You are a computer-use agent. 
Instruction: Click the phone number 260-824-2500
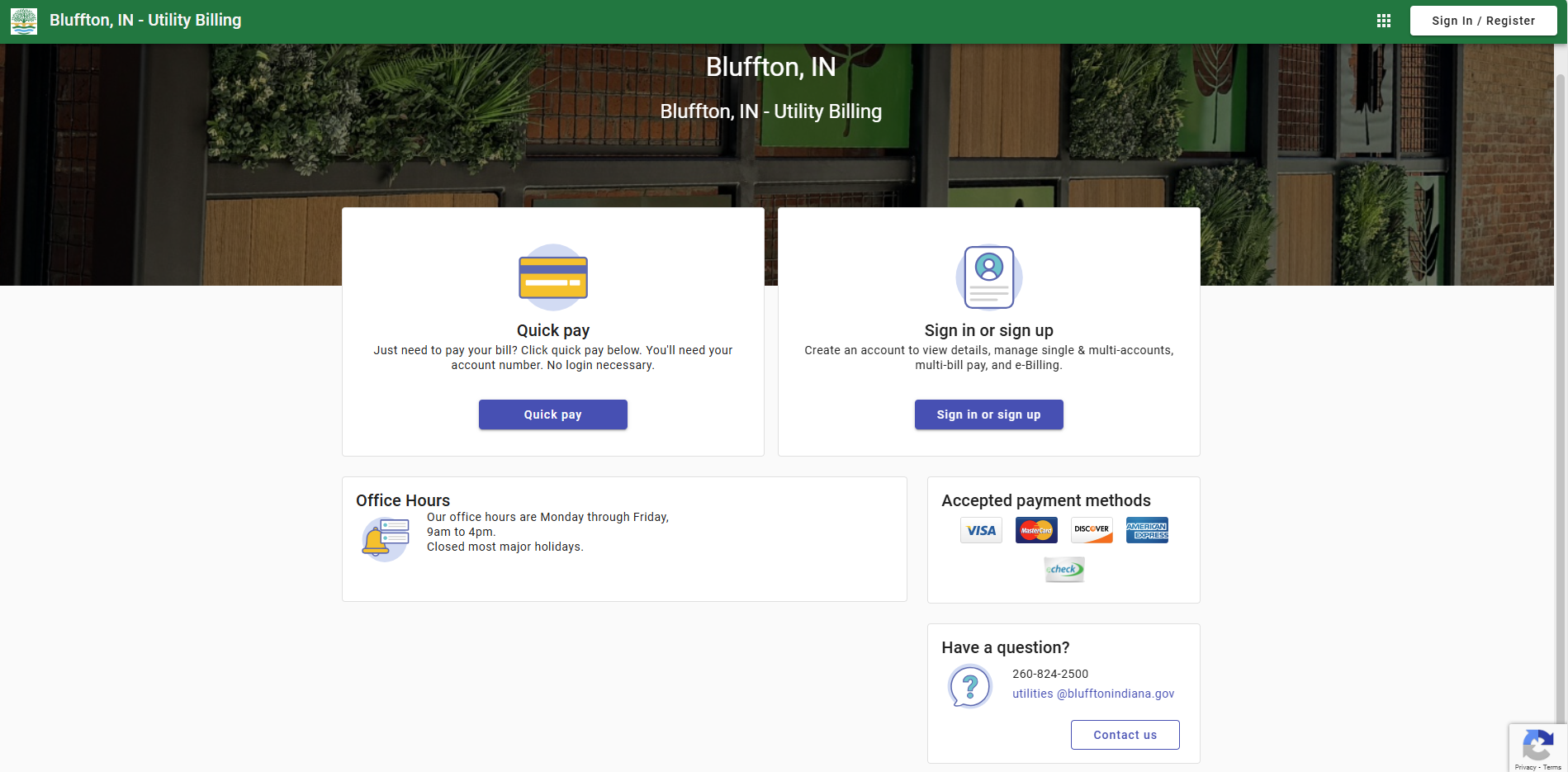pos(1049,674)
